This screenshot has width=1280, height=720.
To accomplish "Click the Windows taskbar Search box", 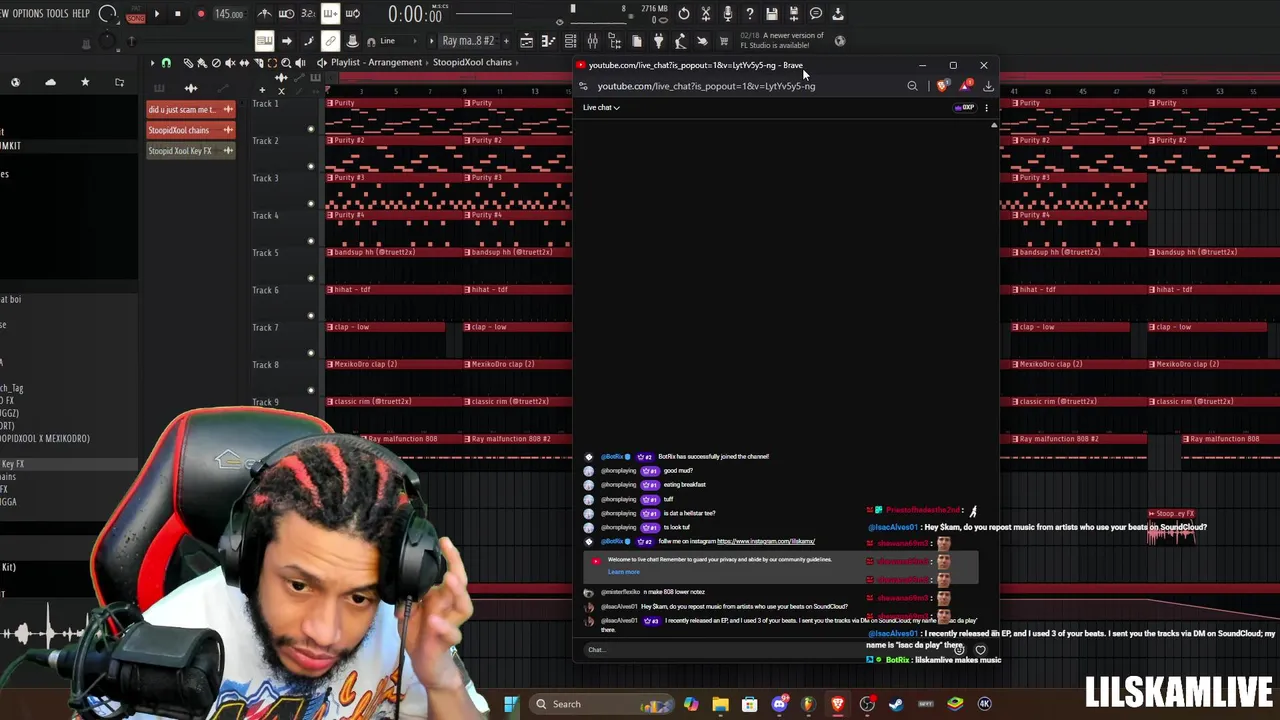I will pyautogui.click(x=599, y=704).
